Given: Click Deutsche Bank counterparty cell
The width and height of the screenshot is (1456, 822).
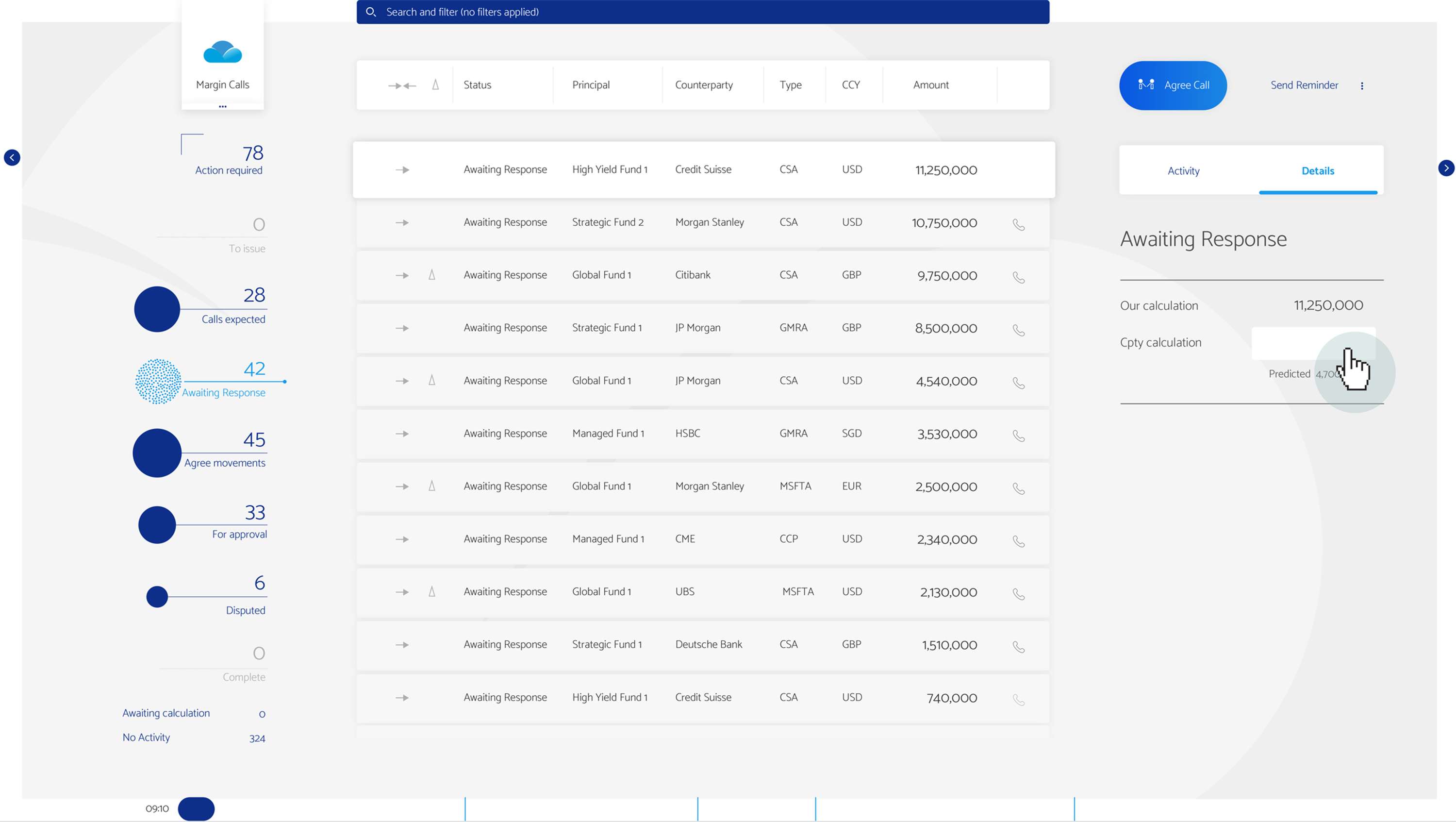Looking at the screenshot, I should coord(709,644).
